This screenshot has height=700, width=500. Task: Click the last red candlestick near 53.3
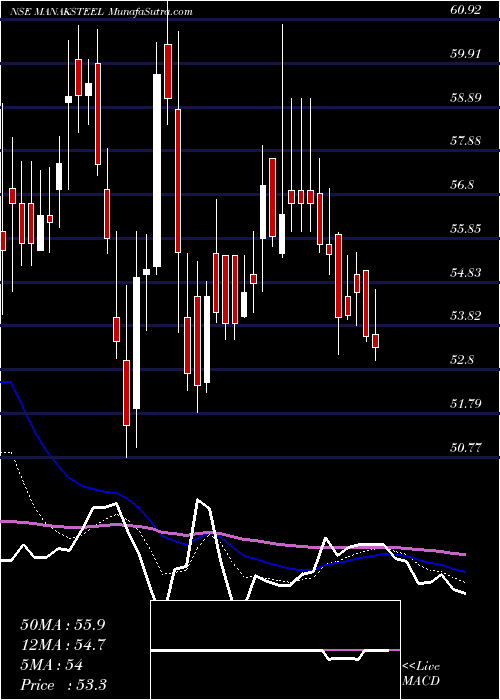375,341
